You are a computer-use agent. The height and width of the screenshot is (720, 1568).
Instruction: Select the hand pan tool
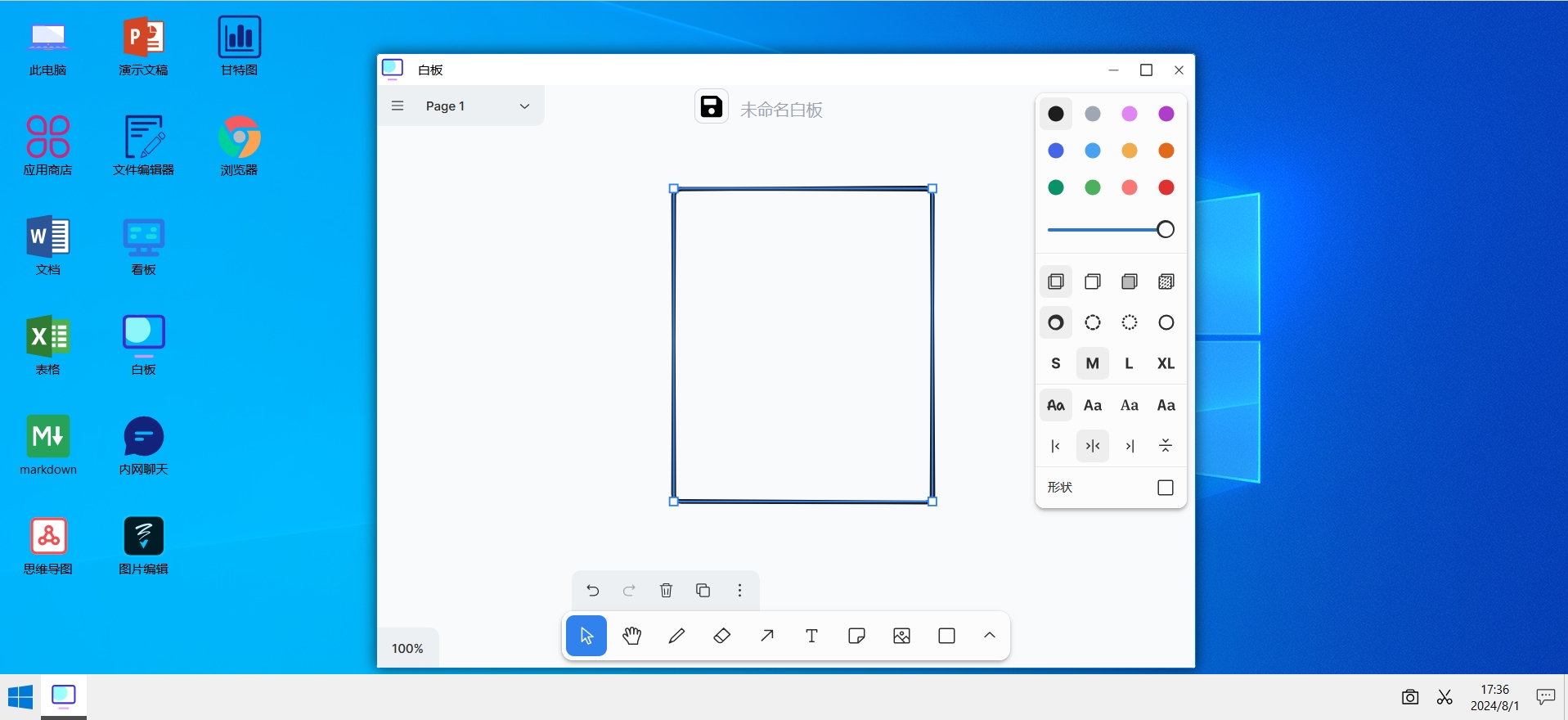coord(631,636)
